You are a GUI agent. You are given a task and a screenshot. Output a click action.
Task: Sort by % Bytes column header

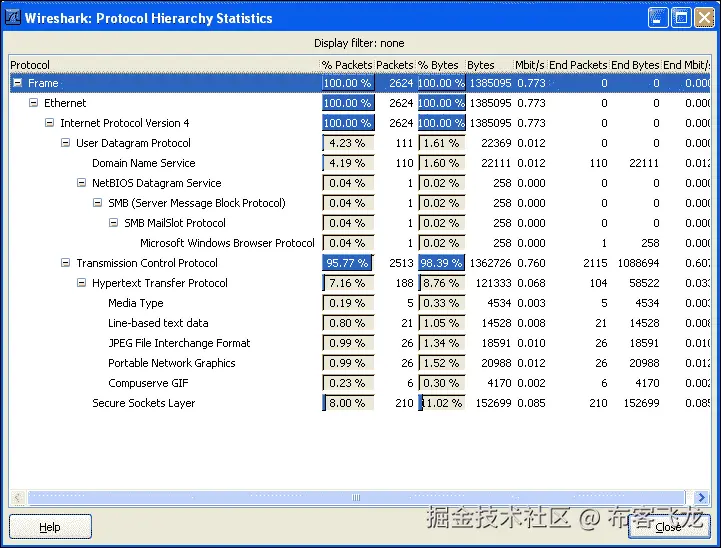click(x=439, y=65)
